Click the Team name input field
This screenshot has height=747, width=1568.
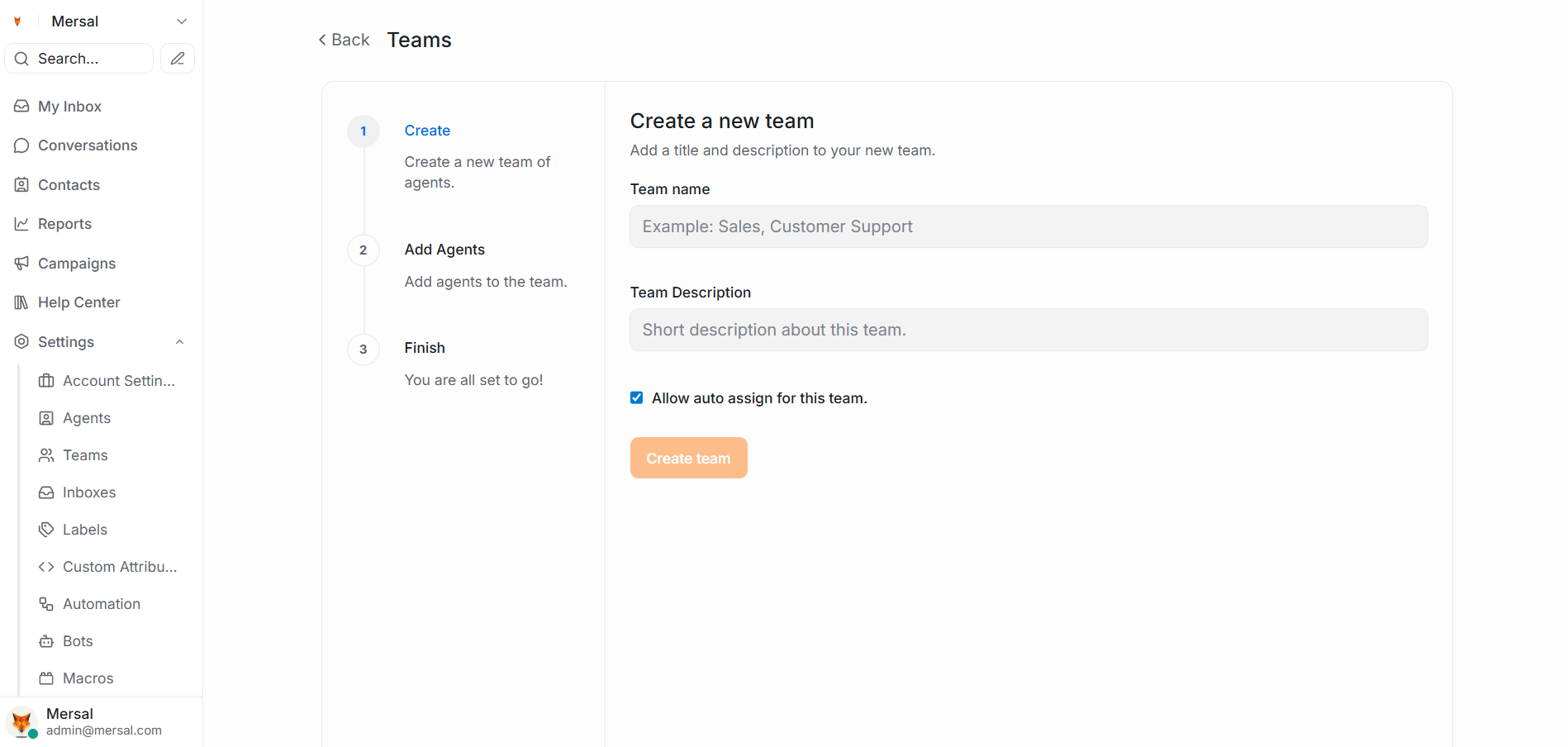pos(1028,226)
